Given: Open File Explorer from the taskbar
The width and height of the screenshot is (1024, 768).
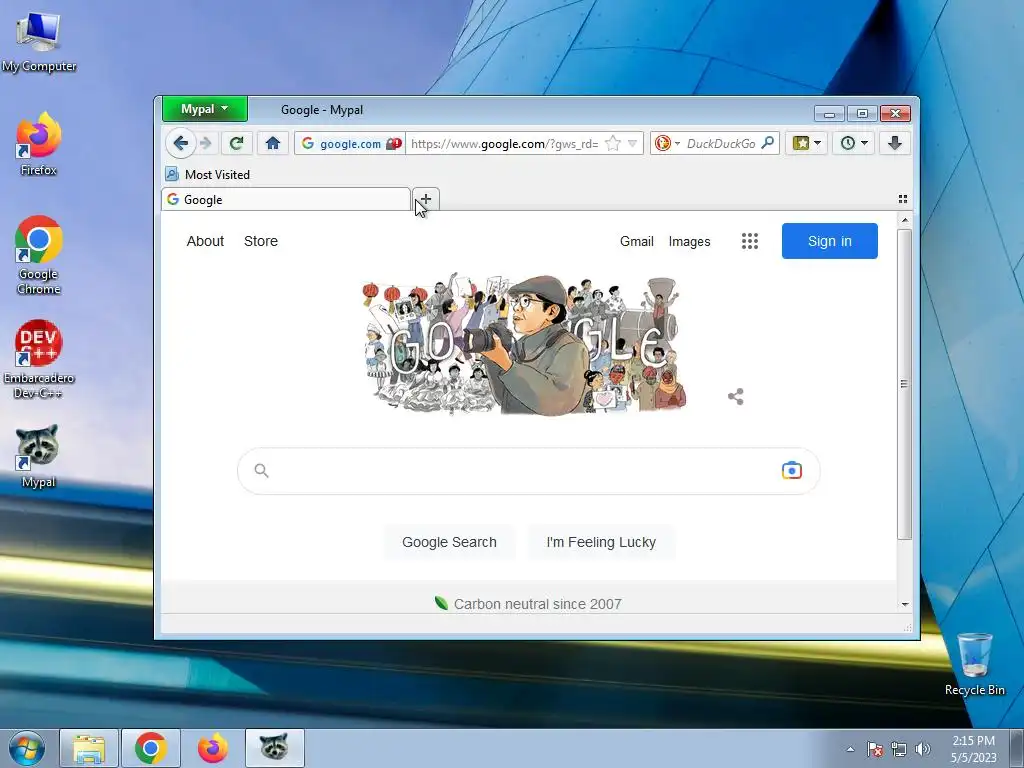Looking at the screenshot, I should click(x=89, y=748).
